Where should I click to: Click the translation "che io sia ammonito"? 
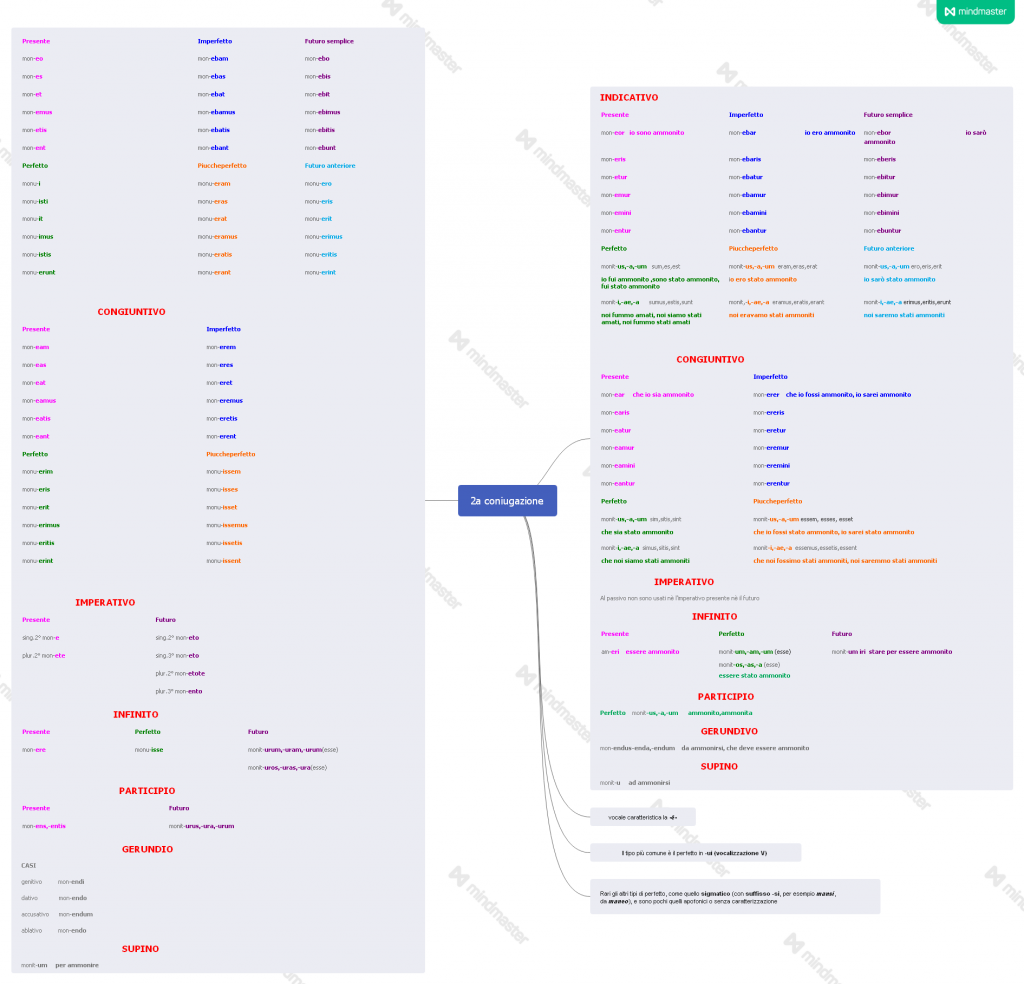(662, 394)
